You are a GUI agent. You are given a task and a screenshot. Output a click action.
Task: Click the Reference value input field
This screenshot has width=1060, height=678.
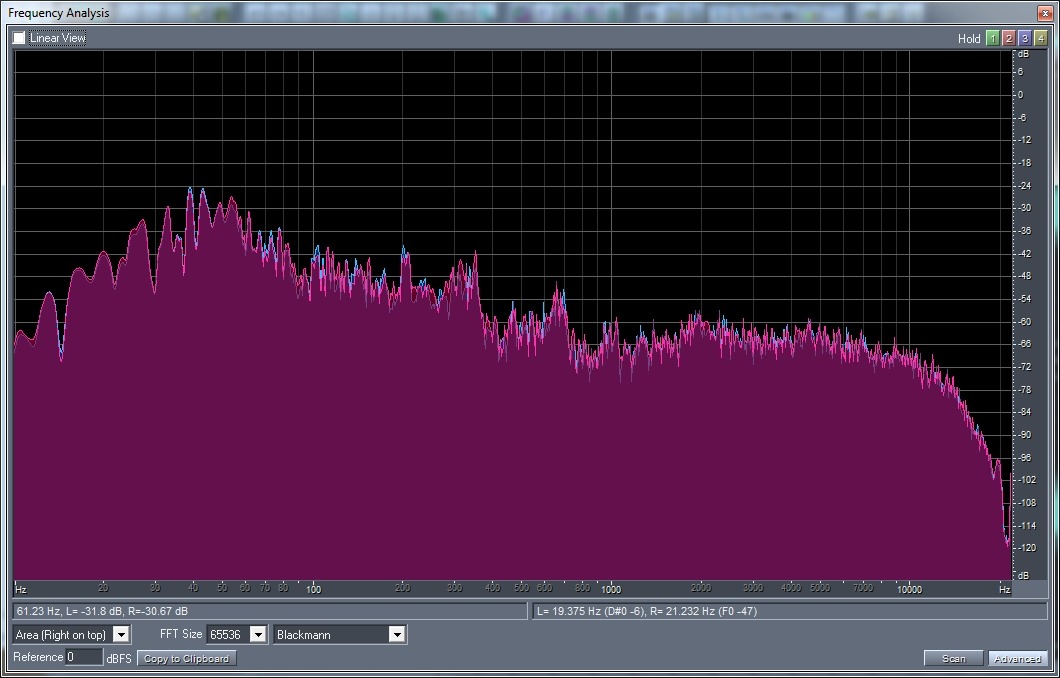85,657
